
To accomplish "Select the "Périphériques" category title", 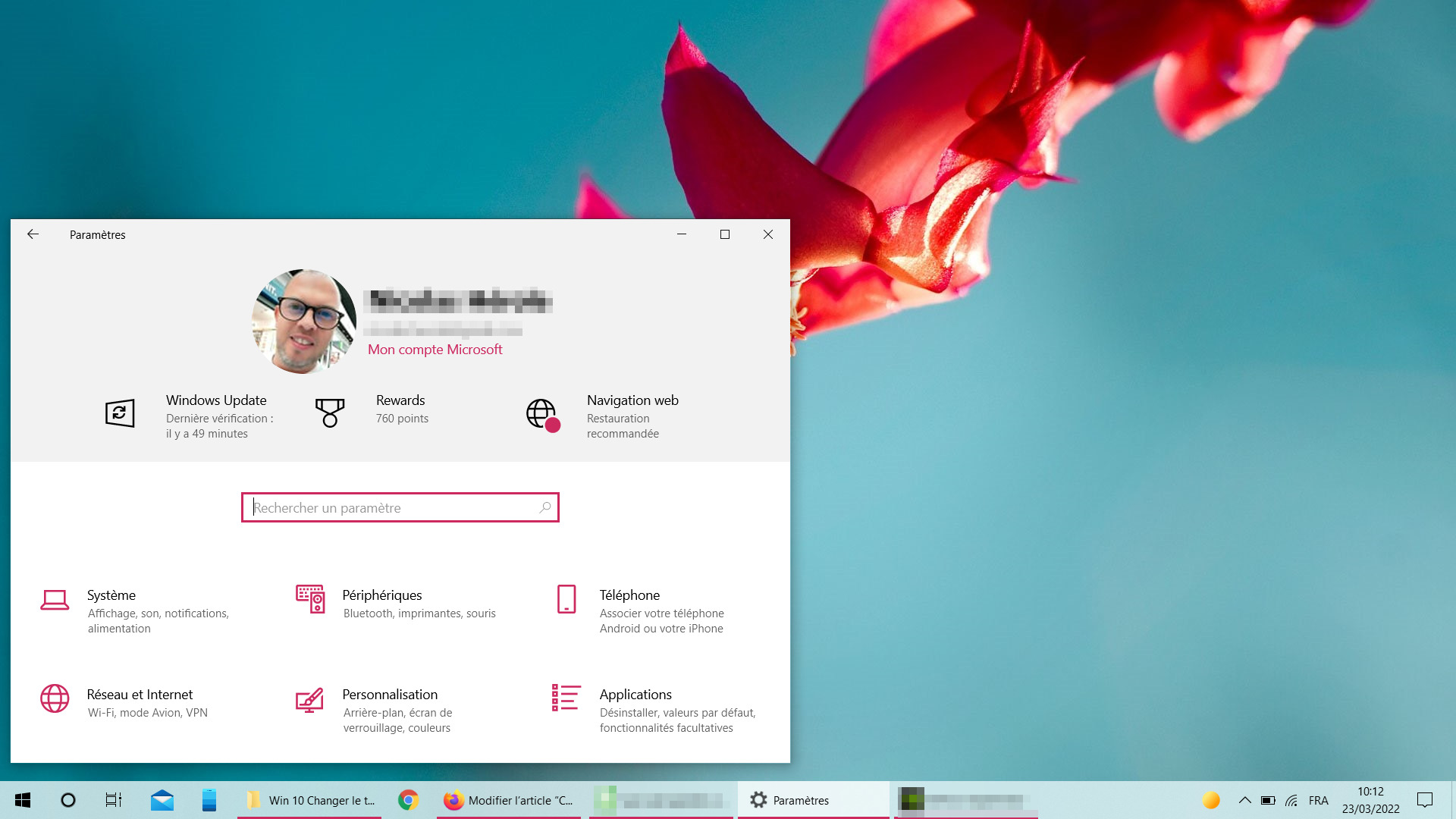I will (x=382, y=595).
